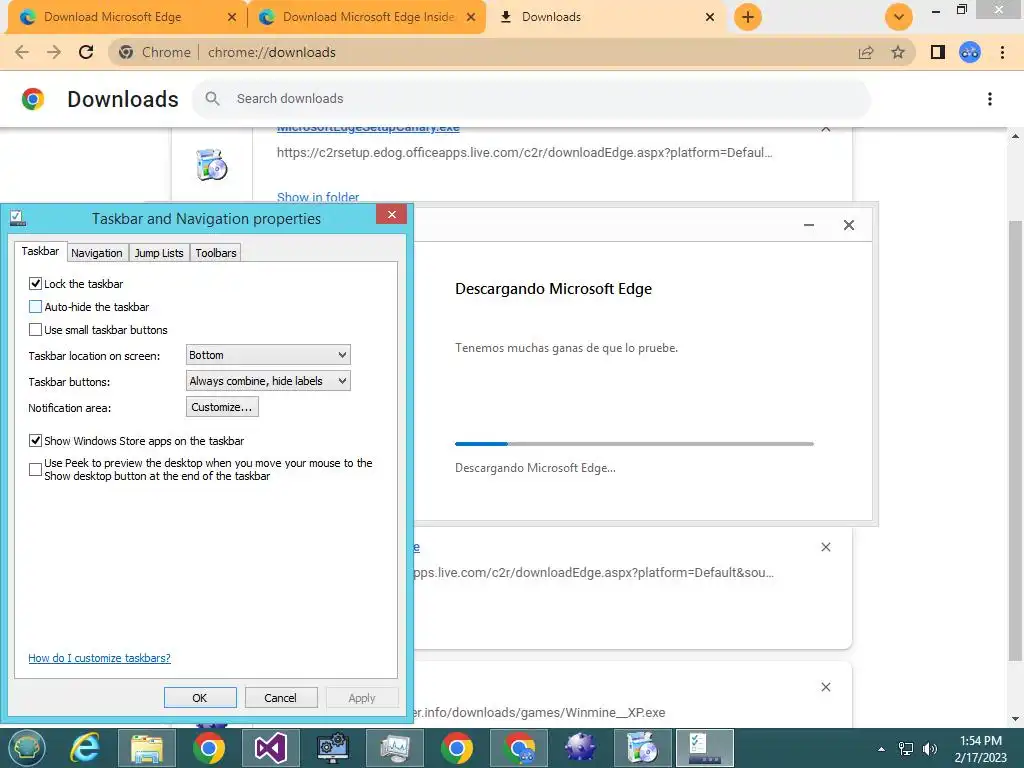Open Visual Studio from the taskbar
Screen dimensions: 1024x768
(270, 748)
